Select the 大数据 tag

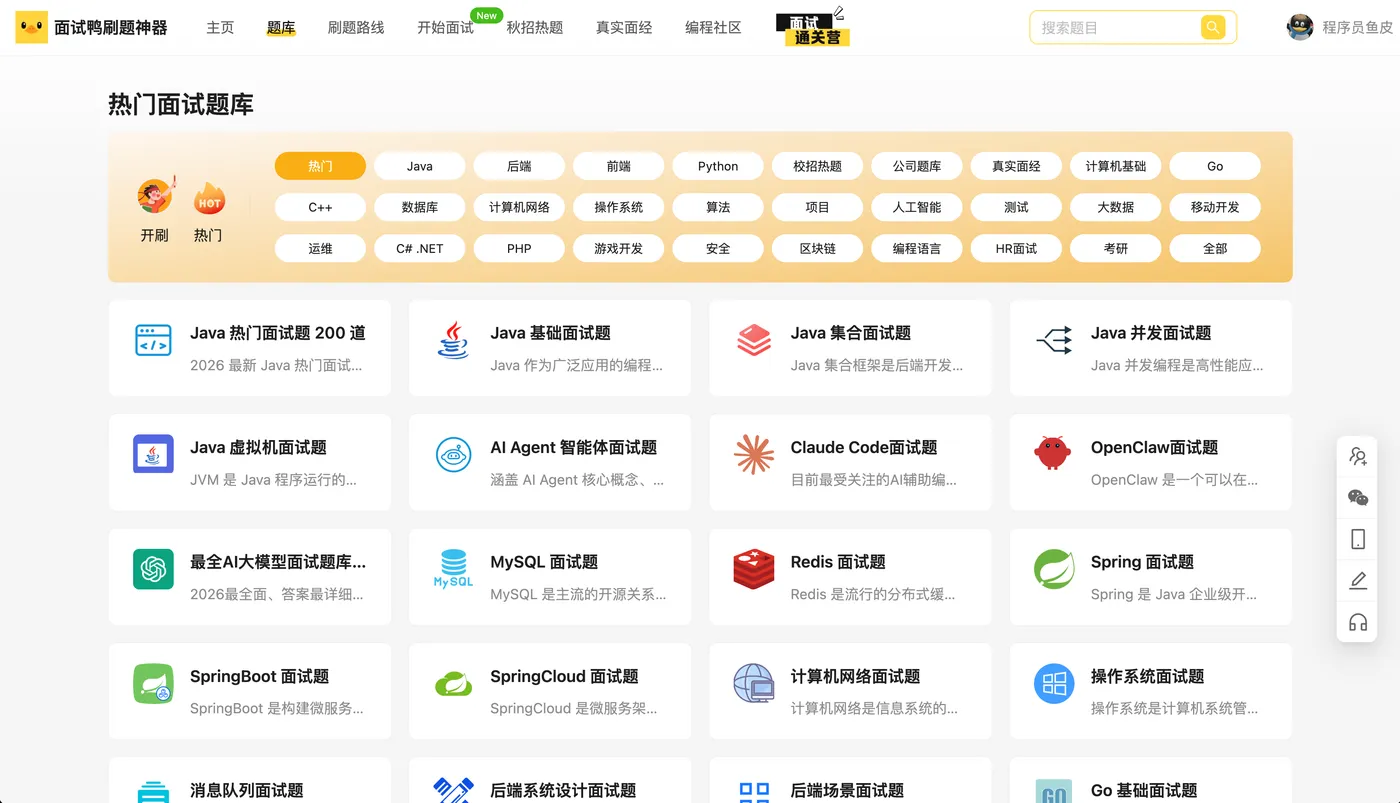(1116, 207)
